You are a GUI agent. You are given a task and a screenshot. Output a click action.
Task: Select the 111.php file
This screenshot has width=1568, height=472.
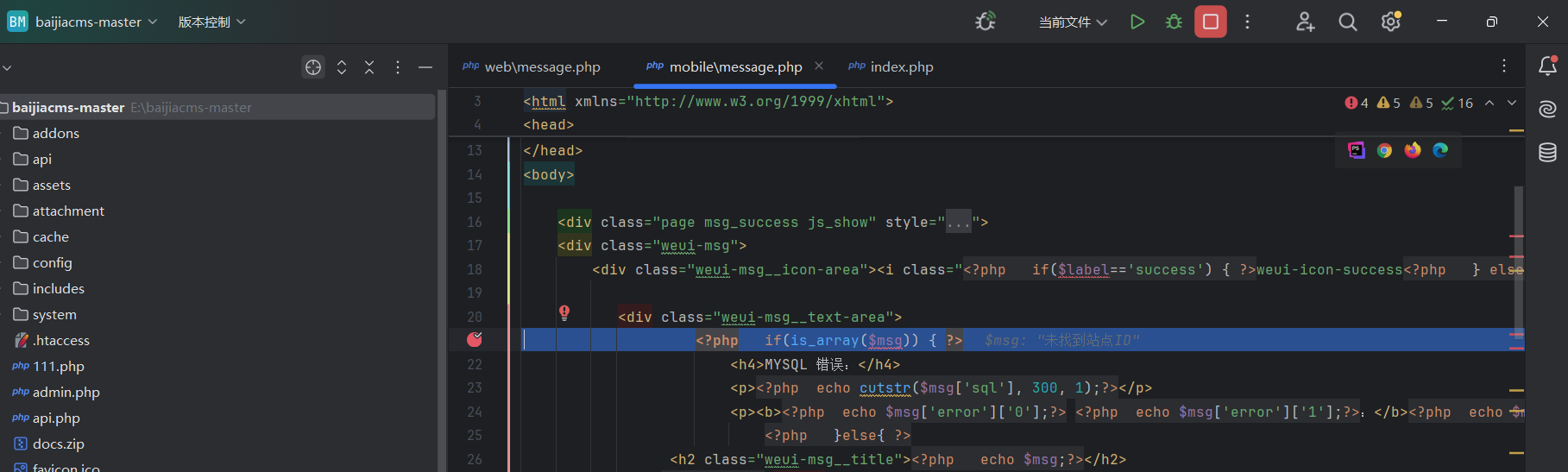coord(59,366)
